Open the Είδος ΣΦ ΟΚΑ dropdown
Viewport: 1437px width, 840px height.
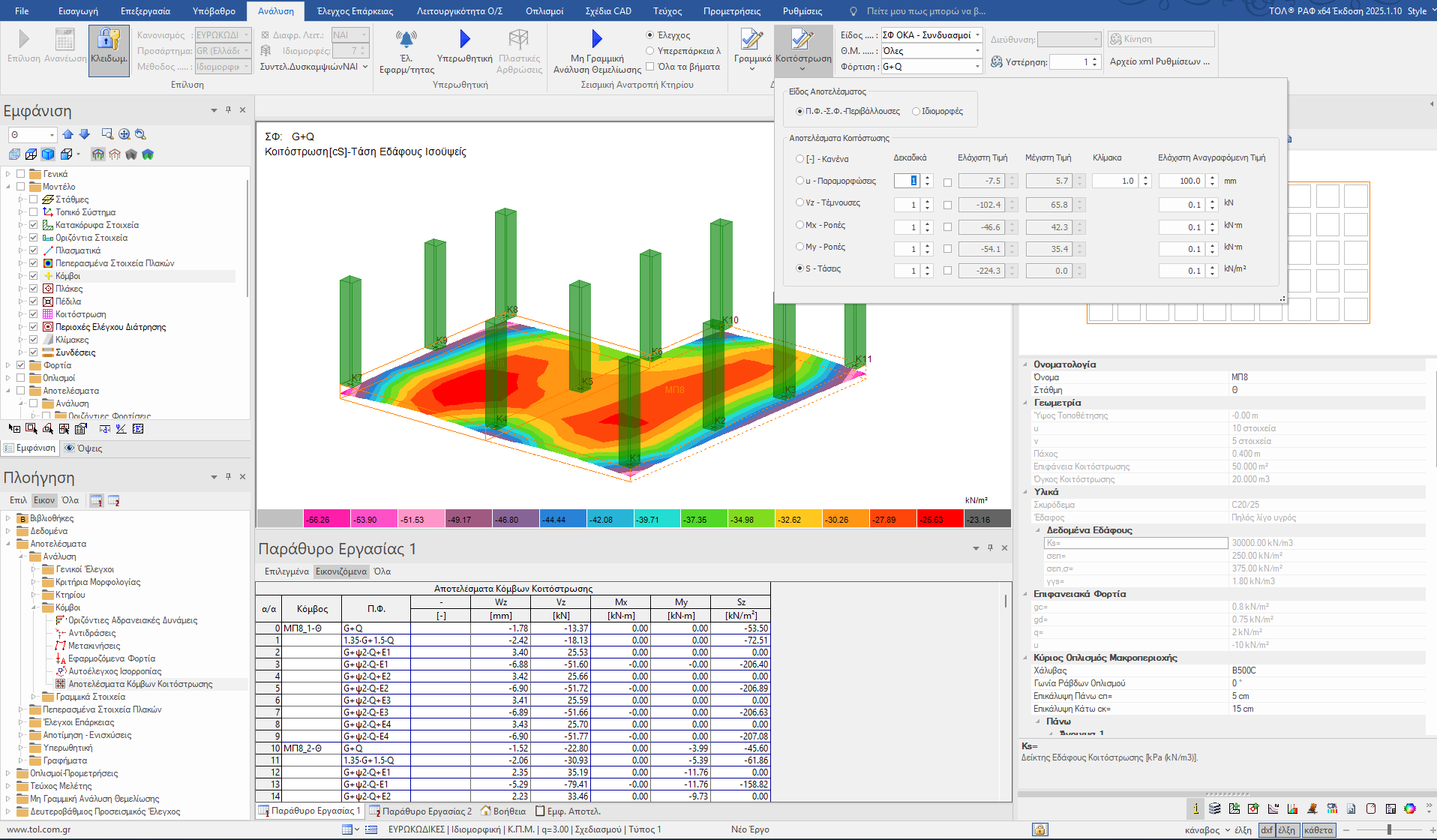coord(977,35)
